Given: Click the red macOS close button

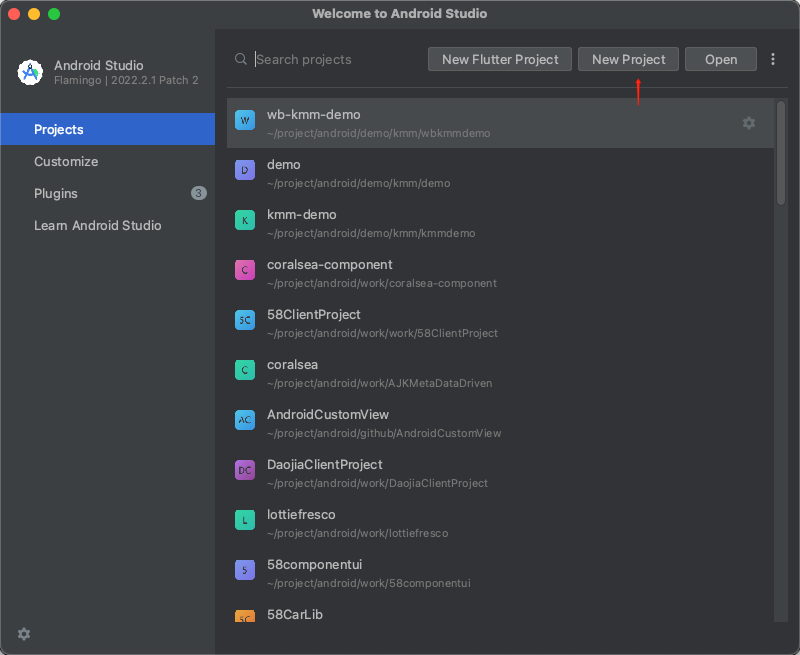Looking at the screenshot, I should coord(14,14).
